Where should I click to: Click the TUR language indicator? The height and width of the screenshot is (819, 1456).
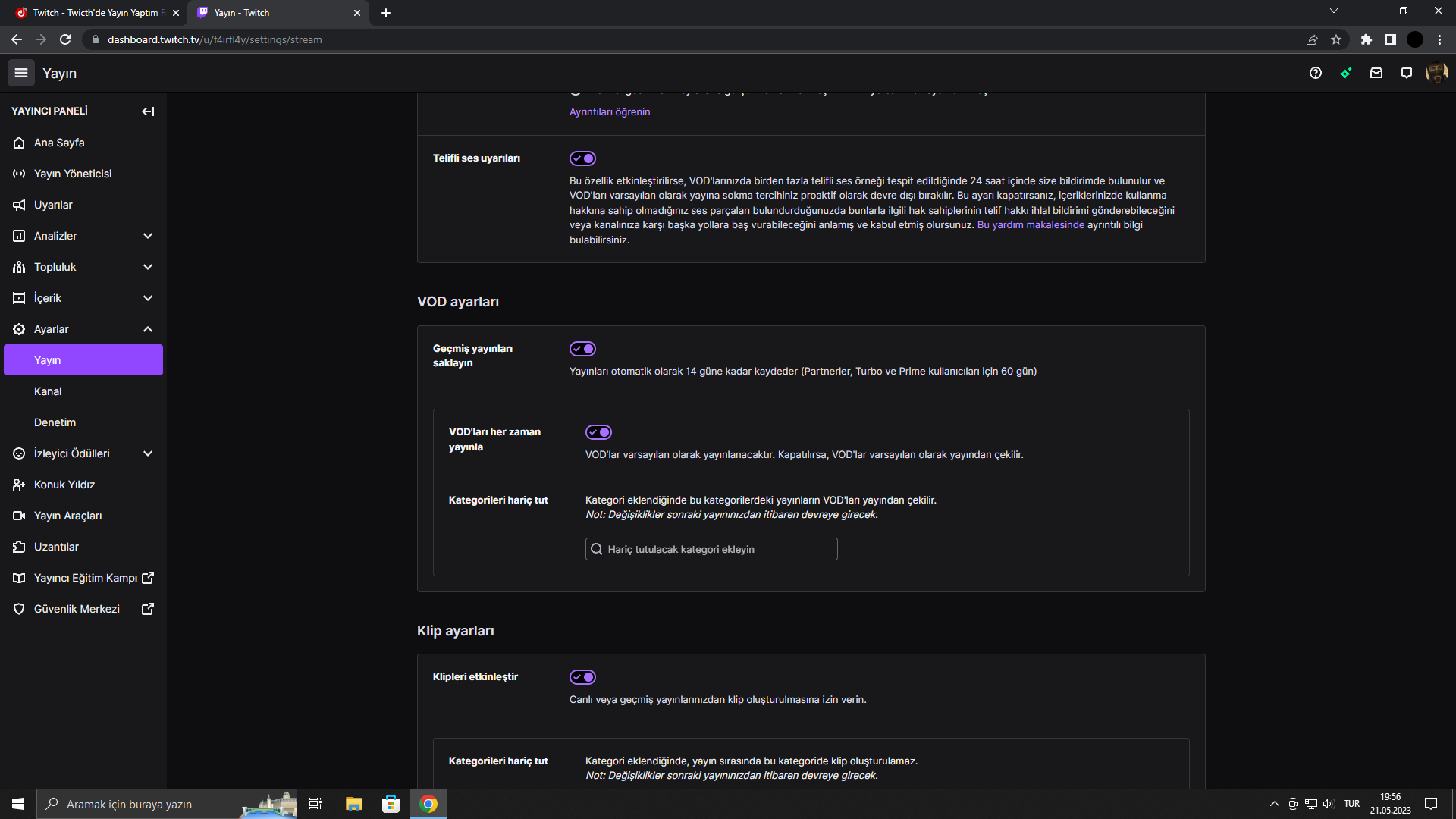1351,804
